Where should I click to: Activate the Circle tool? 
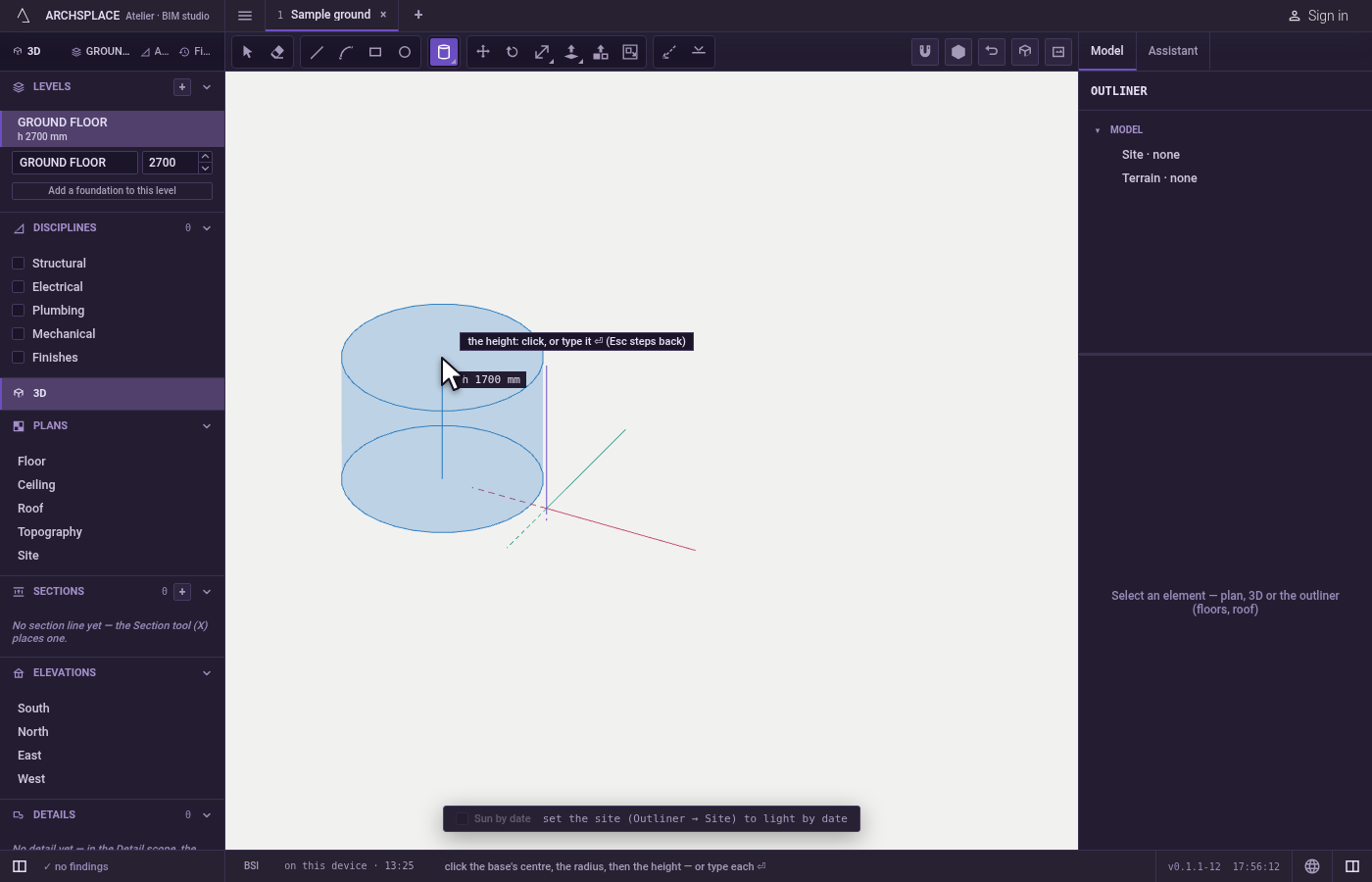click(405, 52)
